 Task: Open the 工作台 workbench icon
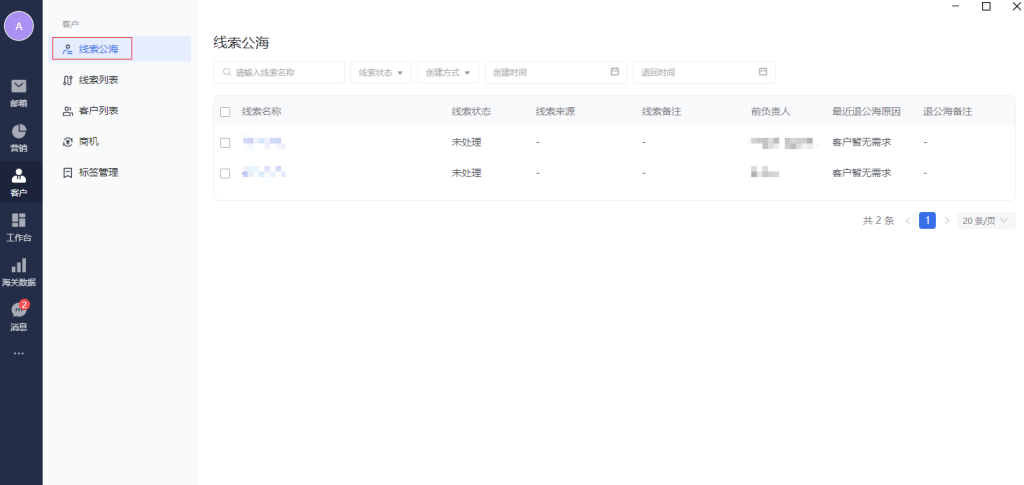pos(19,221)
